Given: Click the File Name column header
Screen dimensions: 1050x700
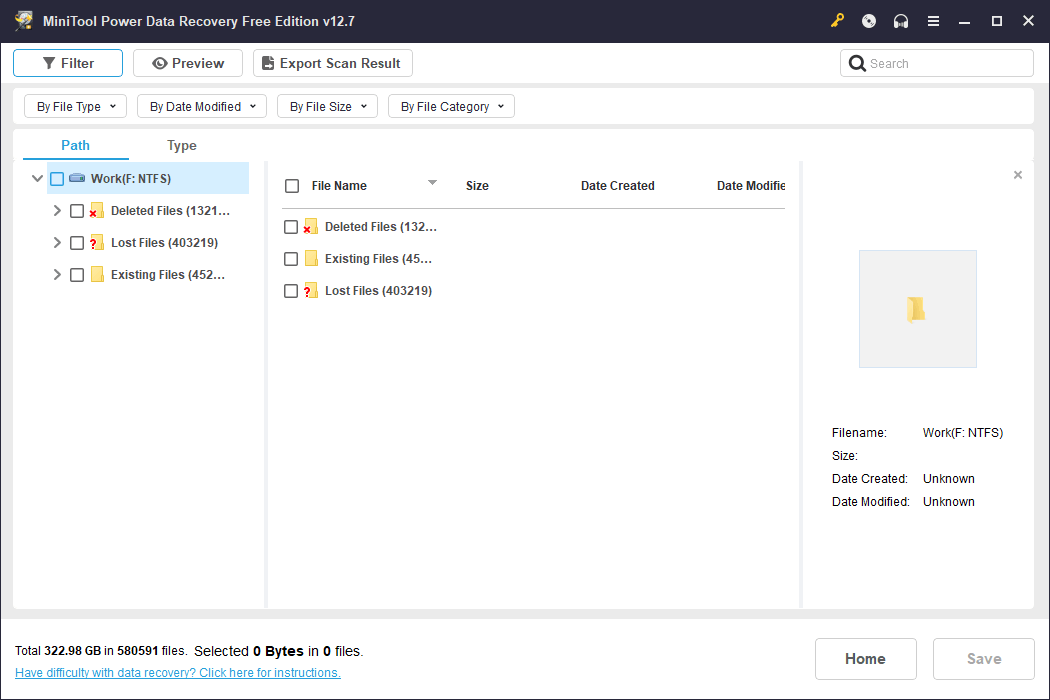Looking at the screenshot, I should click(339, 186).
